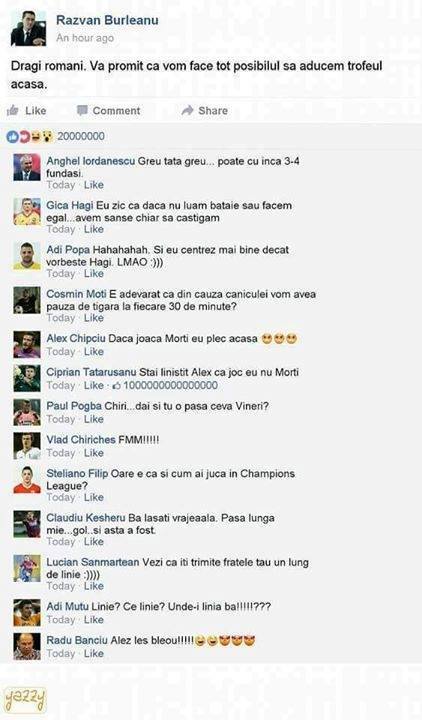Click the thumbs-up count on Tatarusanu's comment
The width and height of the screenshot is (422, 720).
(x=165, y=385)
